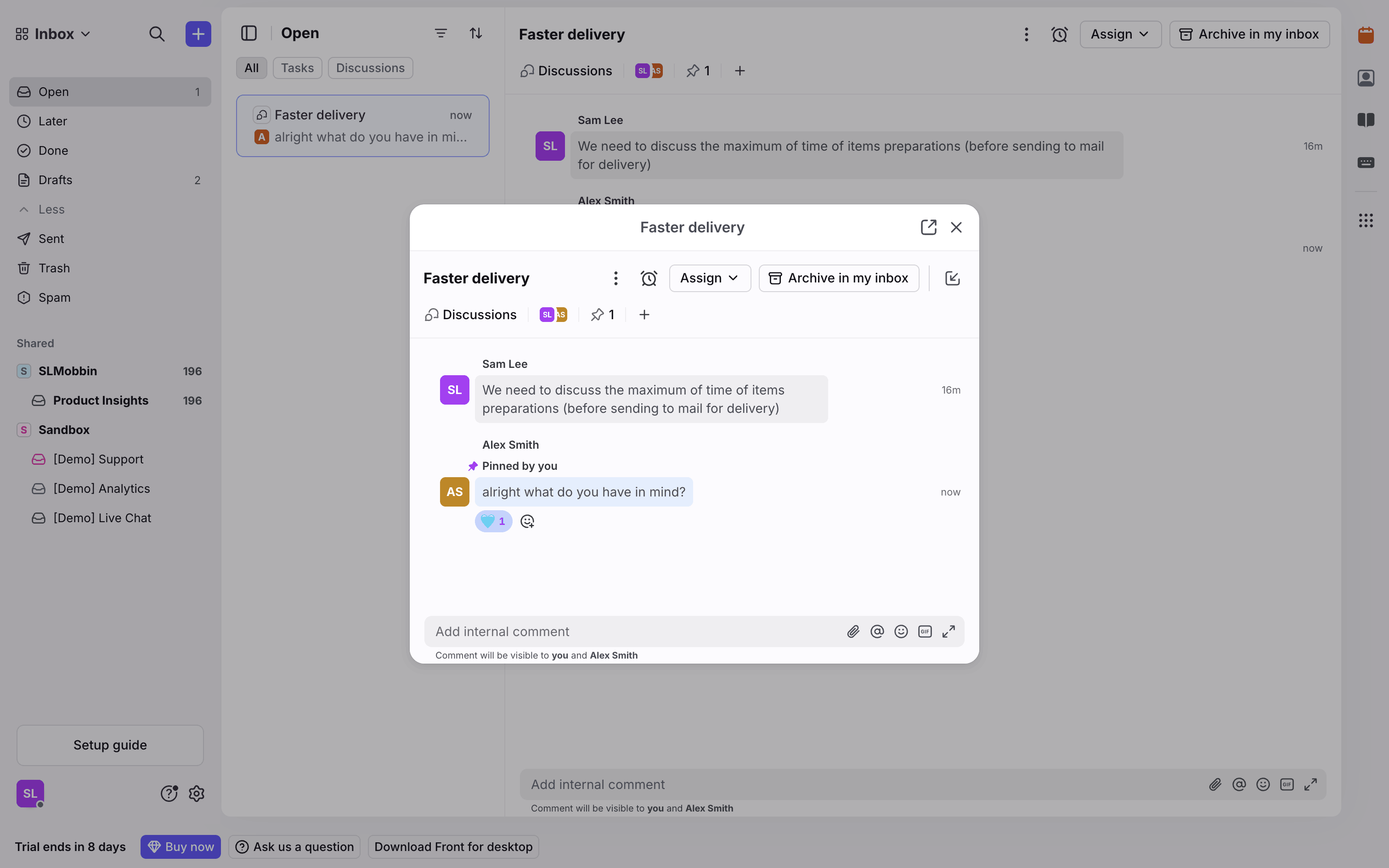Viewport: 1389px width, 868px height.
Task: Click snooze alarm icon in popup
Action: pos(649,278)
